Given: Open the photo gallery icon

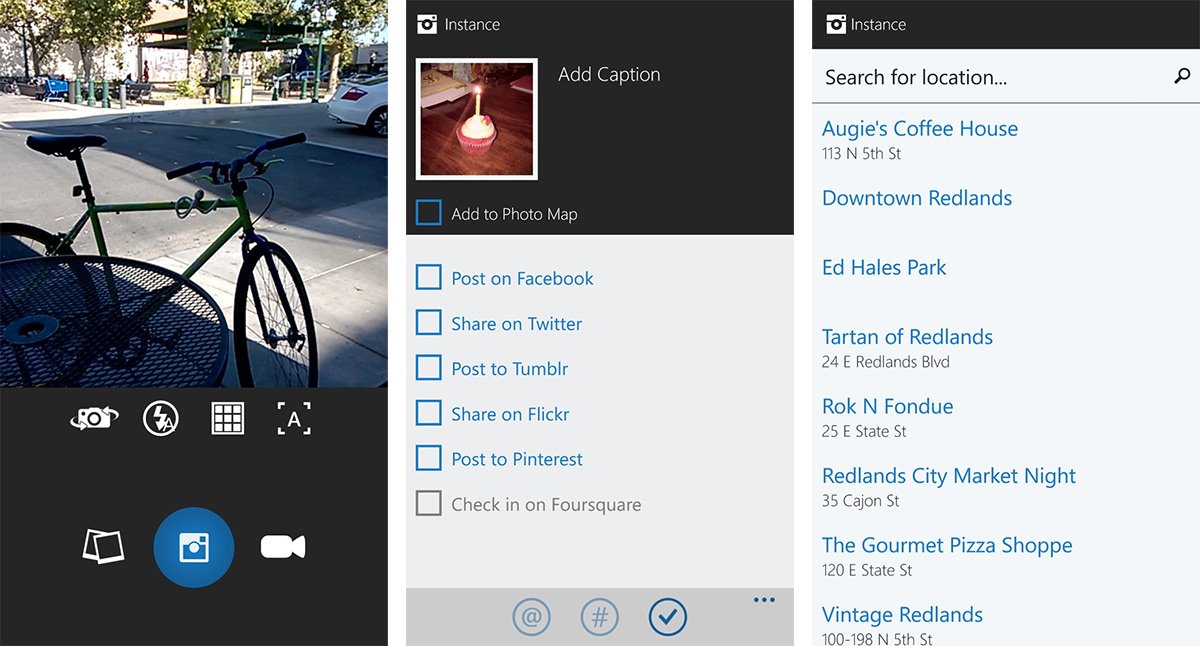Looking at the screenshot, I should pyautogui.click(x=103, y=547).
